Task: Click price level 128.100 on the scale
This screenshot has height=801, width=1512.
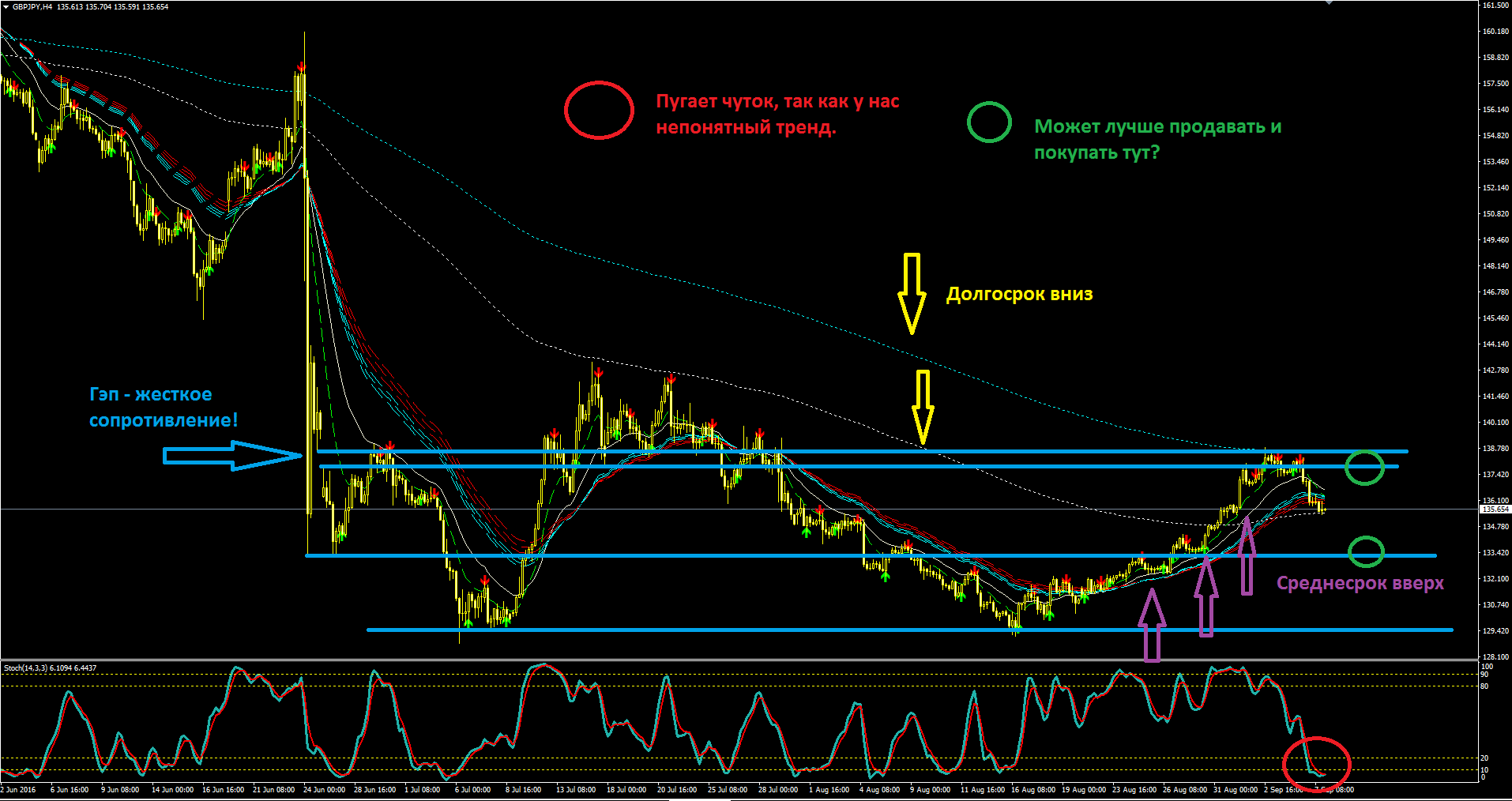Action: coord(1495,657)
